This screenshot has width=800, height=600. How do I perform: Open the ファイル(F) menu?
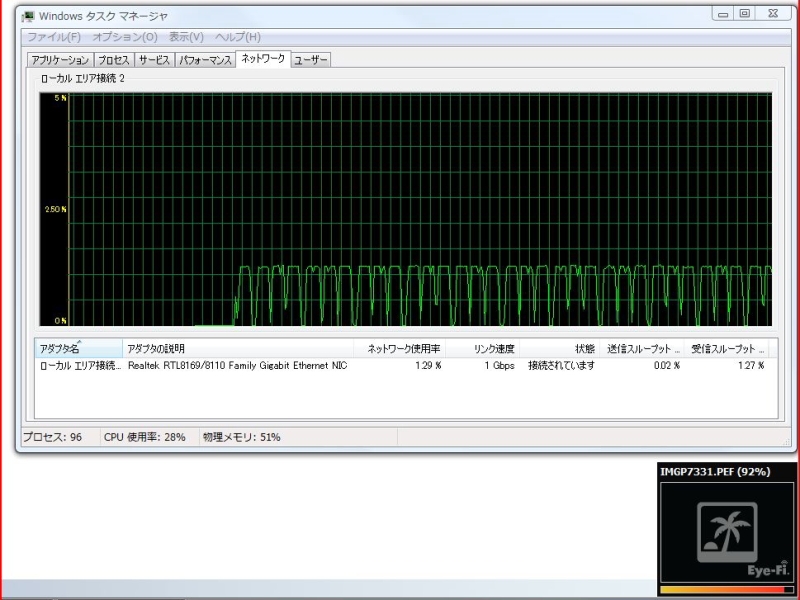[x=54, y=37]
